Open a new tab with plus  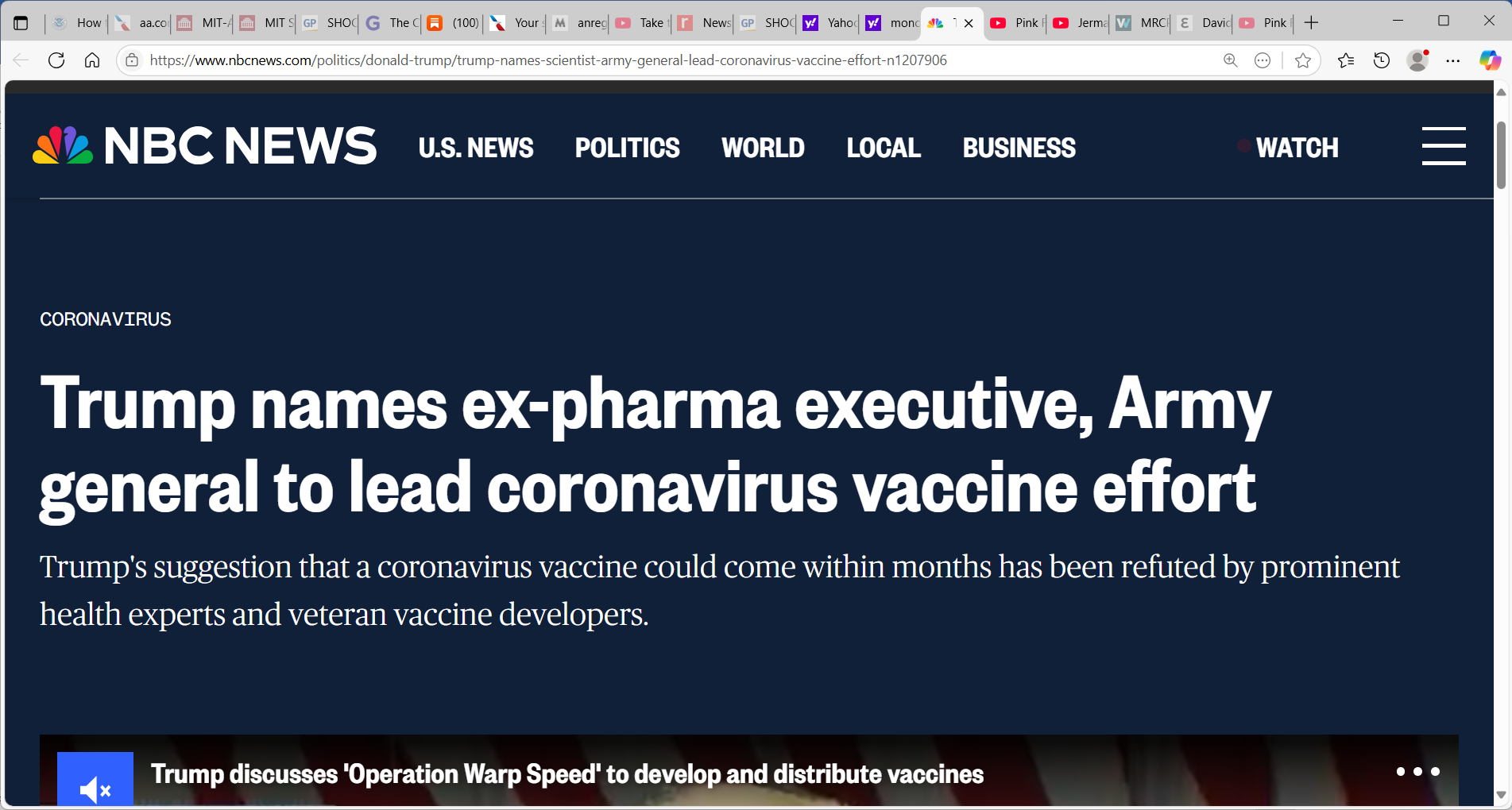click(1312, 23)
